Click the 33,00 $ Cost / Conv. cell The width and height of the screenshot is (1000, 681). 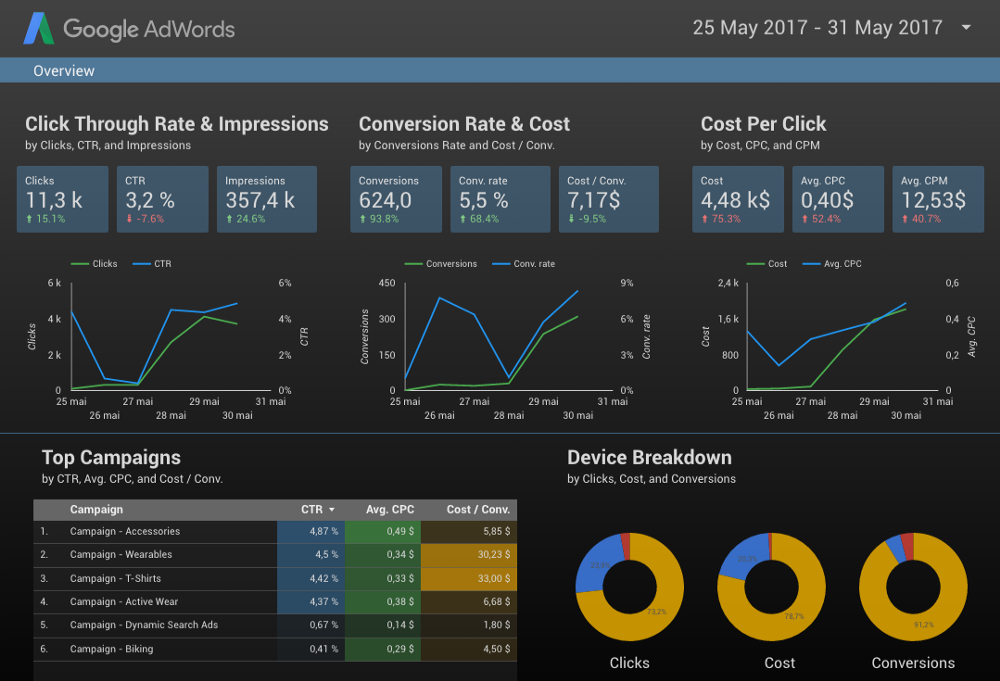coord(469,578)
